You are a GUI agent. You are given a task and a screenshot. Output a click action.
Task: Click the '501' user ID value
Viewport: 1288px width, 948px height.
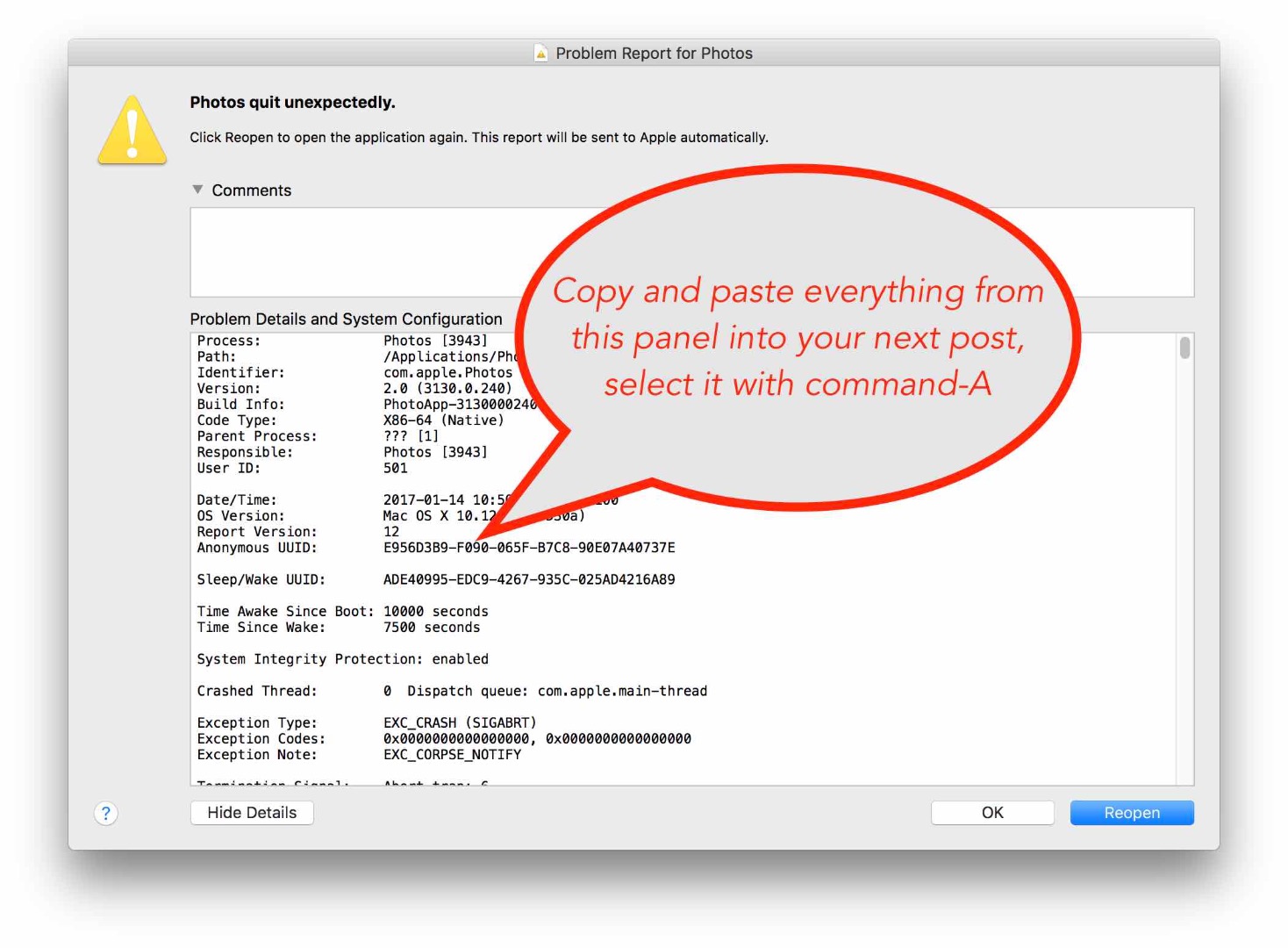click(x=395, y=468)
